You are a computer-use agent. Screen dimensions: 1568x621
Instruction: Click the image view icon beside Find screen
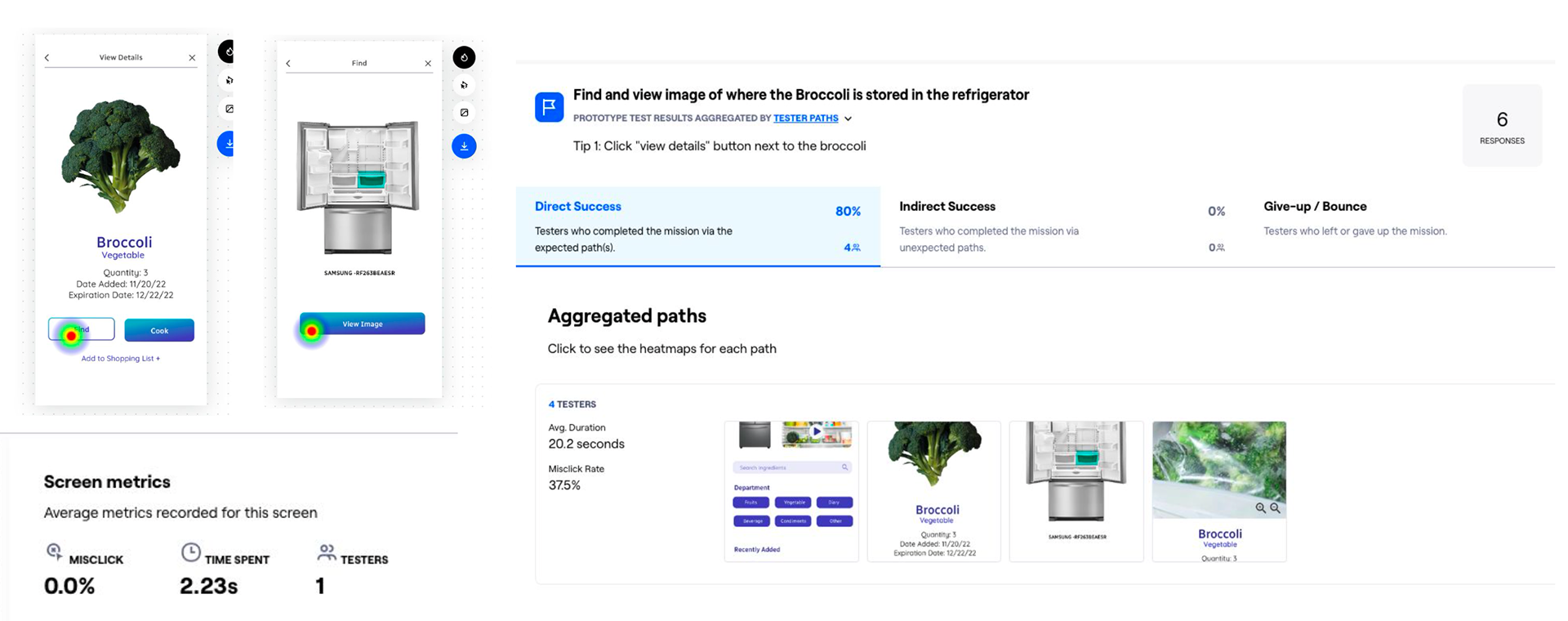pos(464,113)
